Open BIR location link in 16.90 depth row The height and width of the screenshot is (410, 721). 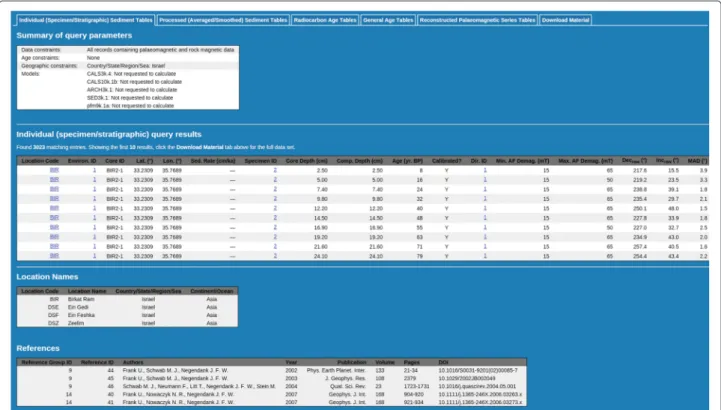coord(54,228)
